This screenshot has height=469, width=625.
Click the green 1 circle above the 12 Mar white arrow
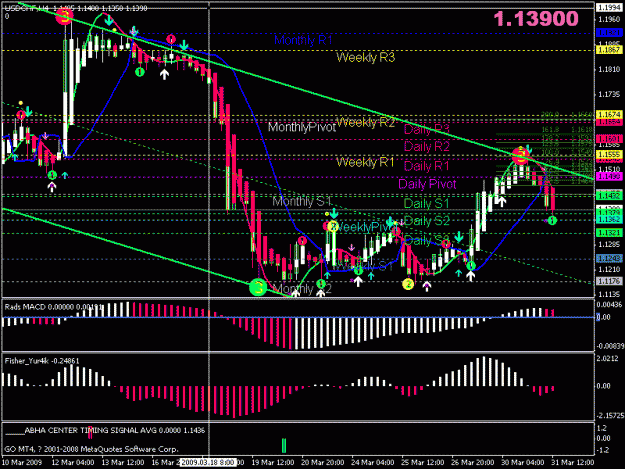click(52, 175)
